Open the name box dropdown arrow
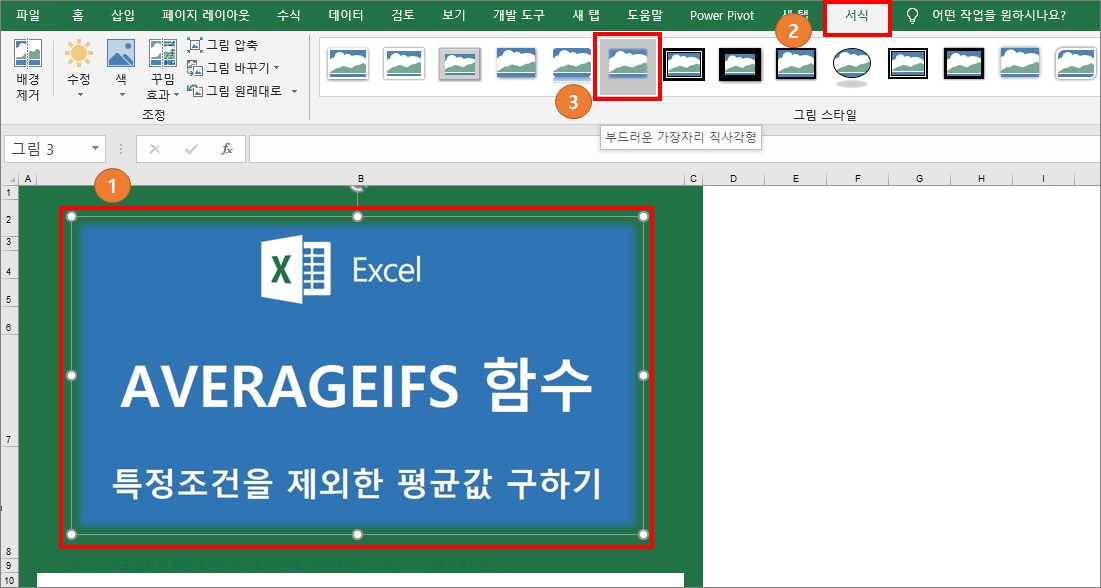 (x=95, y=149)
